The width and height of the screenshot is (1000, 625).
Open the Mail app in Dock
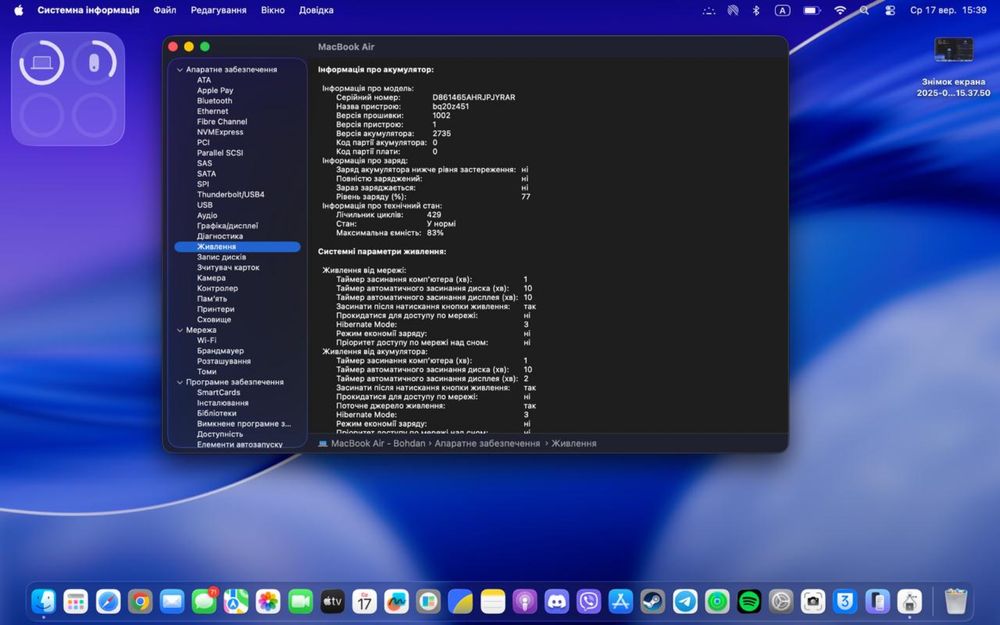[x=172, y=601]
